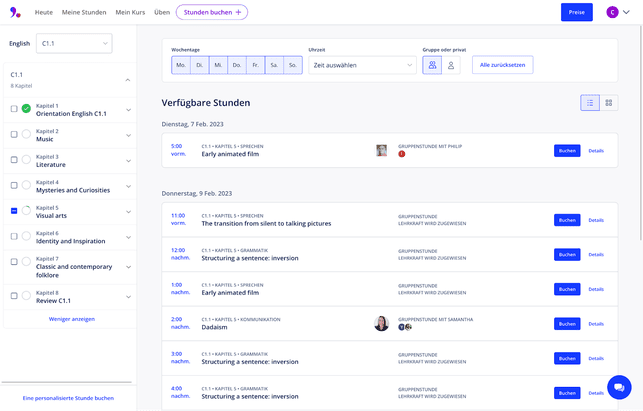The width and height of the screenshot is (643, 411).
Task: Open the C1.1 level dropdown
Action: [x=74, y=44]
